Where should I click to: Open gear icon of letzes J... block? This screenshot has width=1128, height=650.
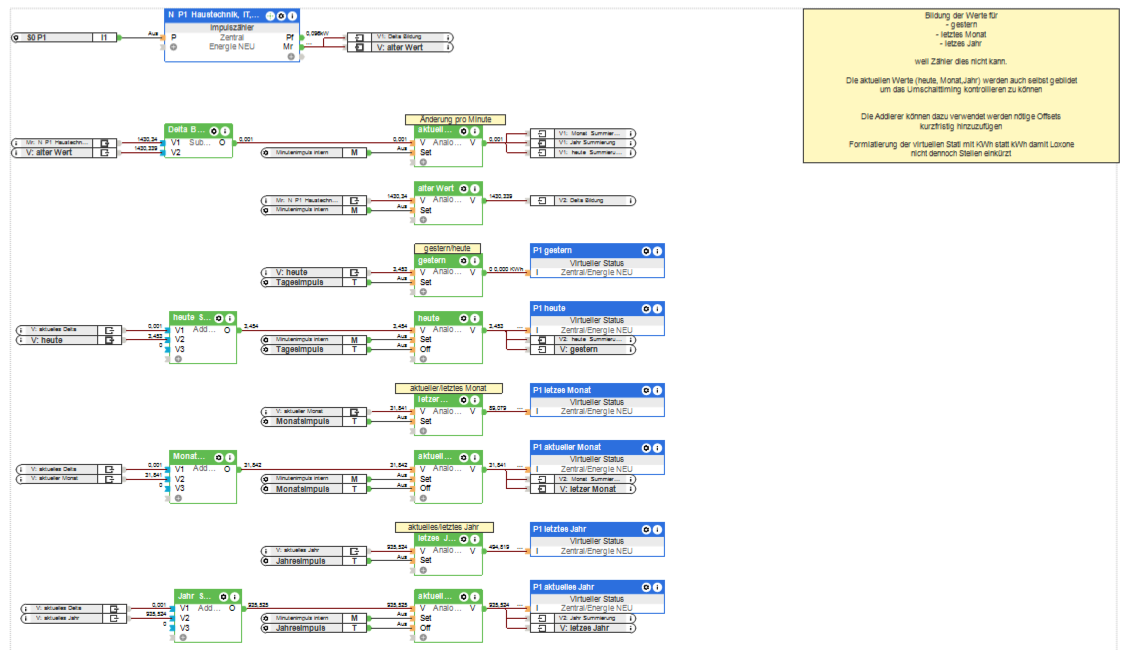coord(463,539)
